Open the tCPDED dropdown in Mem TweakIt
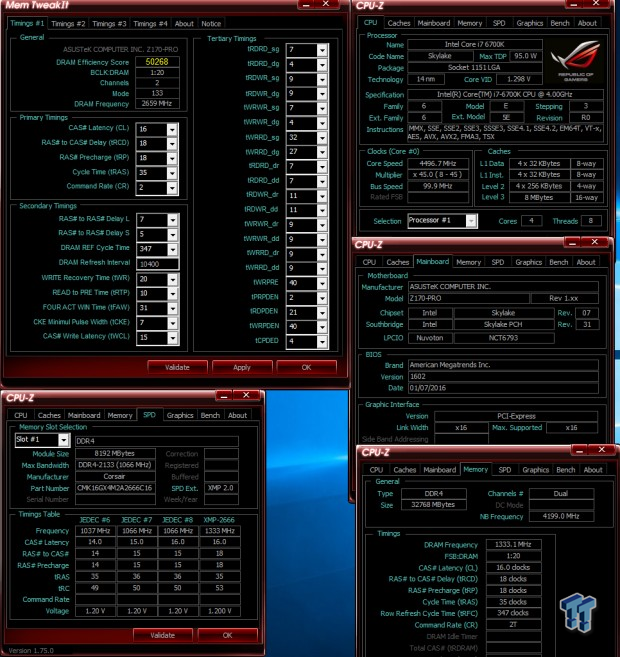The image size is (620, 657). click(x=322, y=342)
